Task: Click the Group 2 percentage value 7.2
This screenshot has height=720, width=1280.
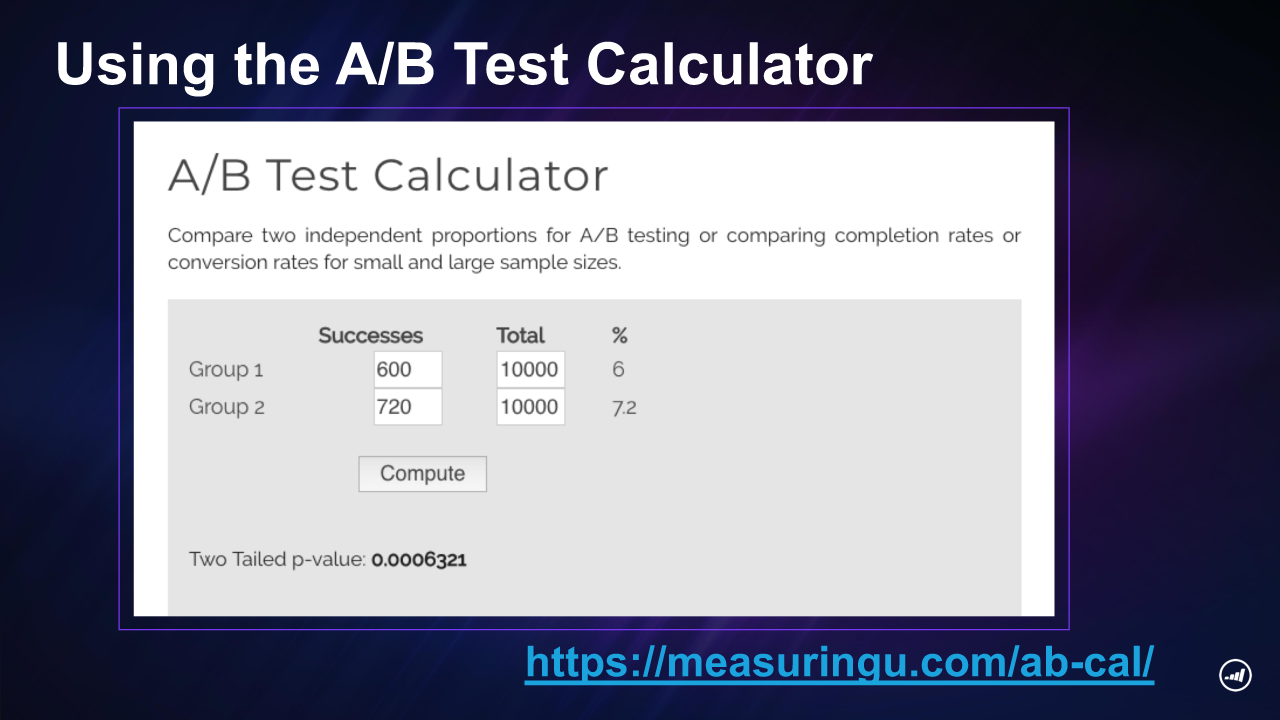Action: (x=624, y=408)
